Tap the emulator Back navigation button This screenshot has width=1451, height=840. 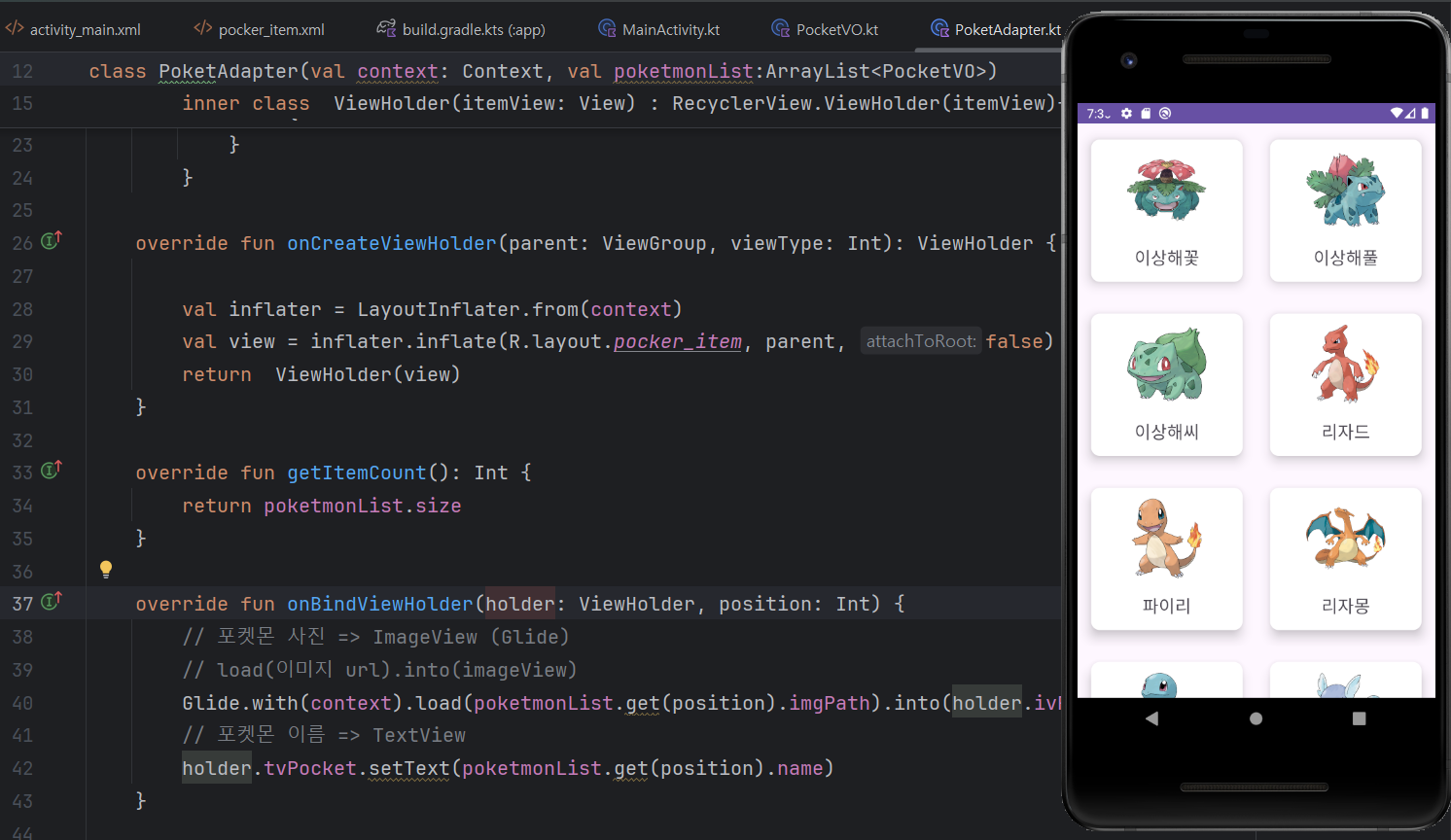point(1152,718)
